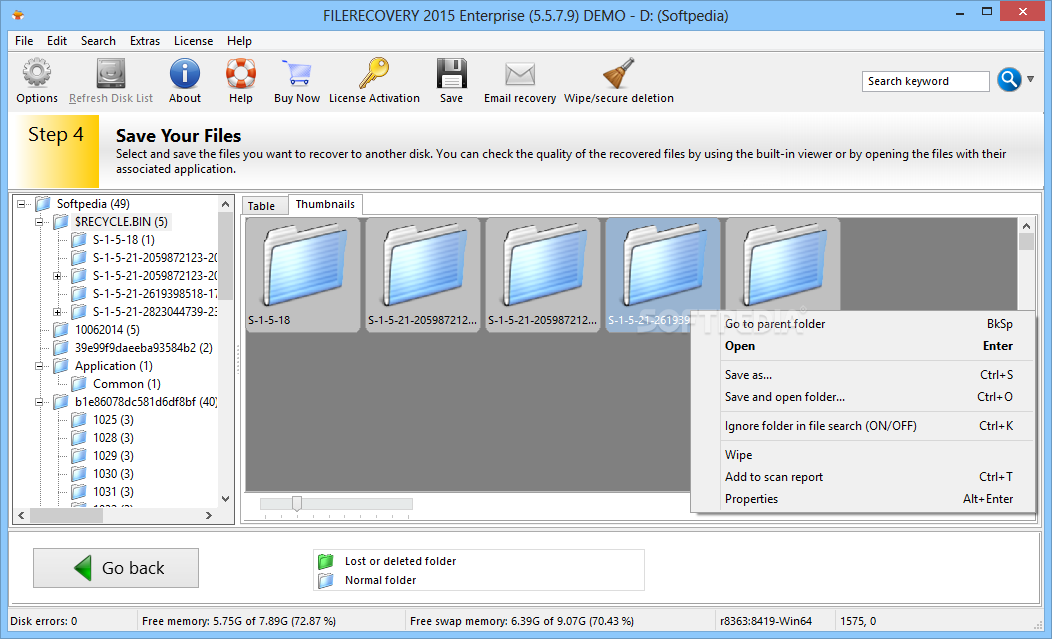The image size is (1052, 639).
Task: Select the S-1-5-18 folder thumbnail
Action: pyautogui.click(x=303, y=275)
